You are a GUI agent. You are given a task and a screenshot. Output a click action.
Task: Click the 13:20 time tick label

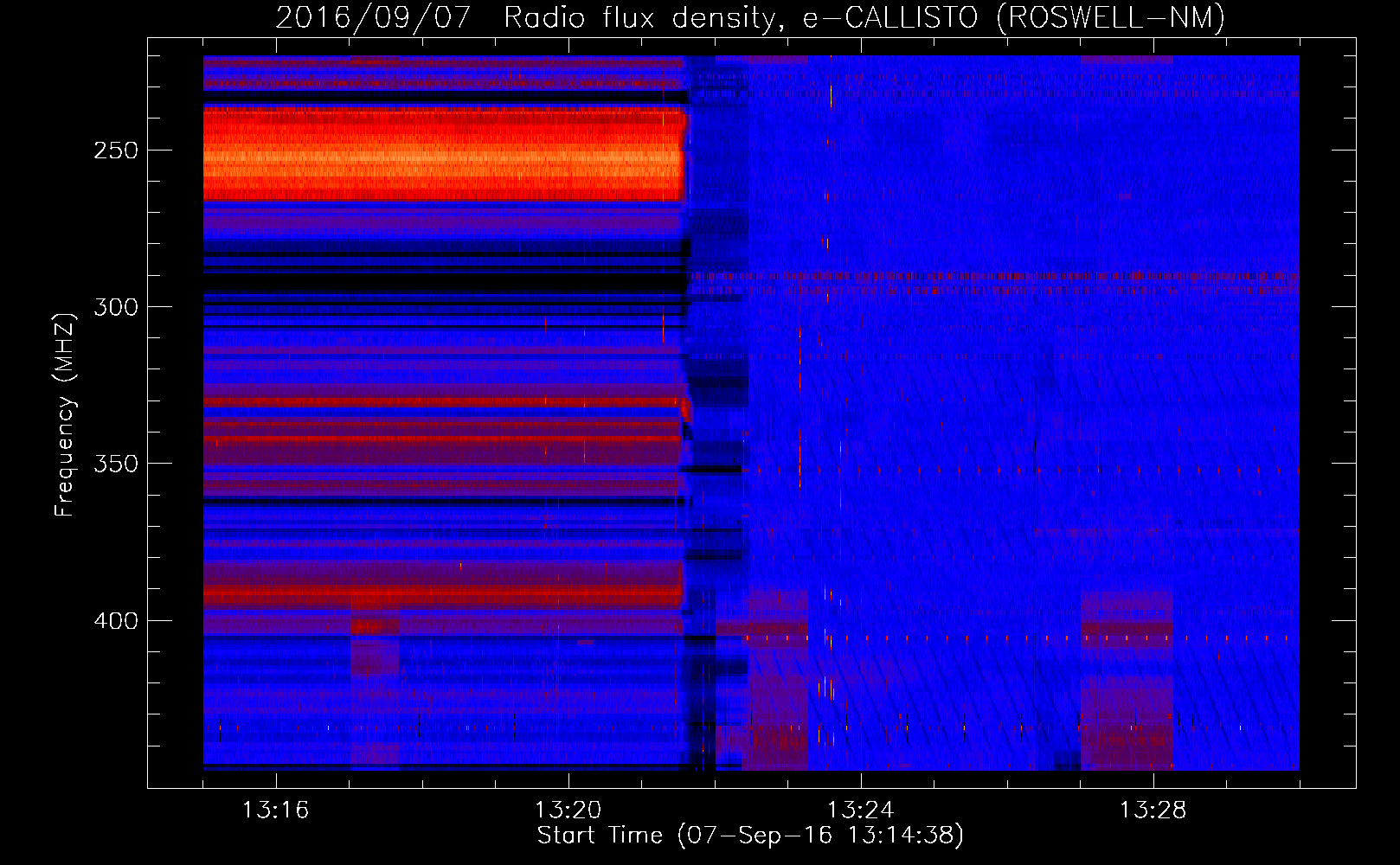click(568, 811)
